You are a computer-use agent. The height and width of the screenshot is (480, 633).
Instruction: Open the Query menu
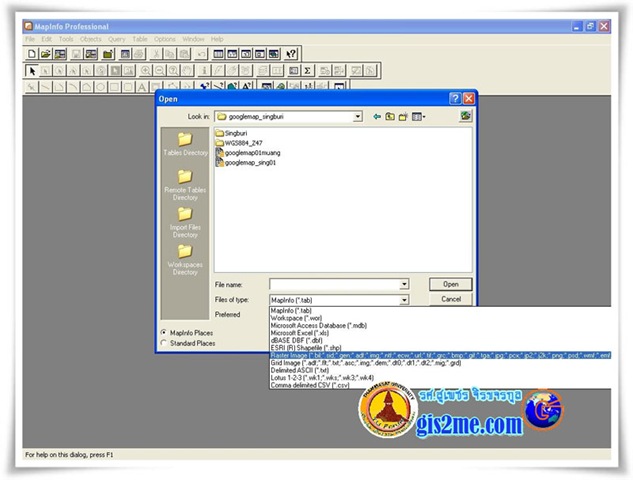point(117,39)
